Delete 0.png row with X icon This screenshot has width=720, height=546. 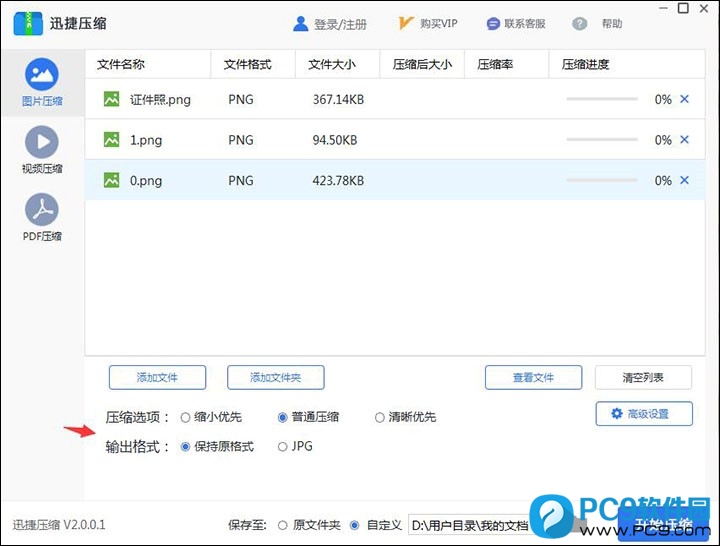click(x=685, y=180)
